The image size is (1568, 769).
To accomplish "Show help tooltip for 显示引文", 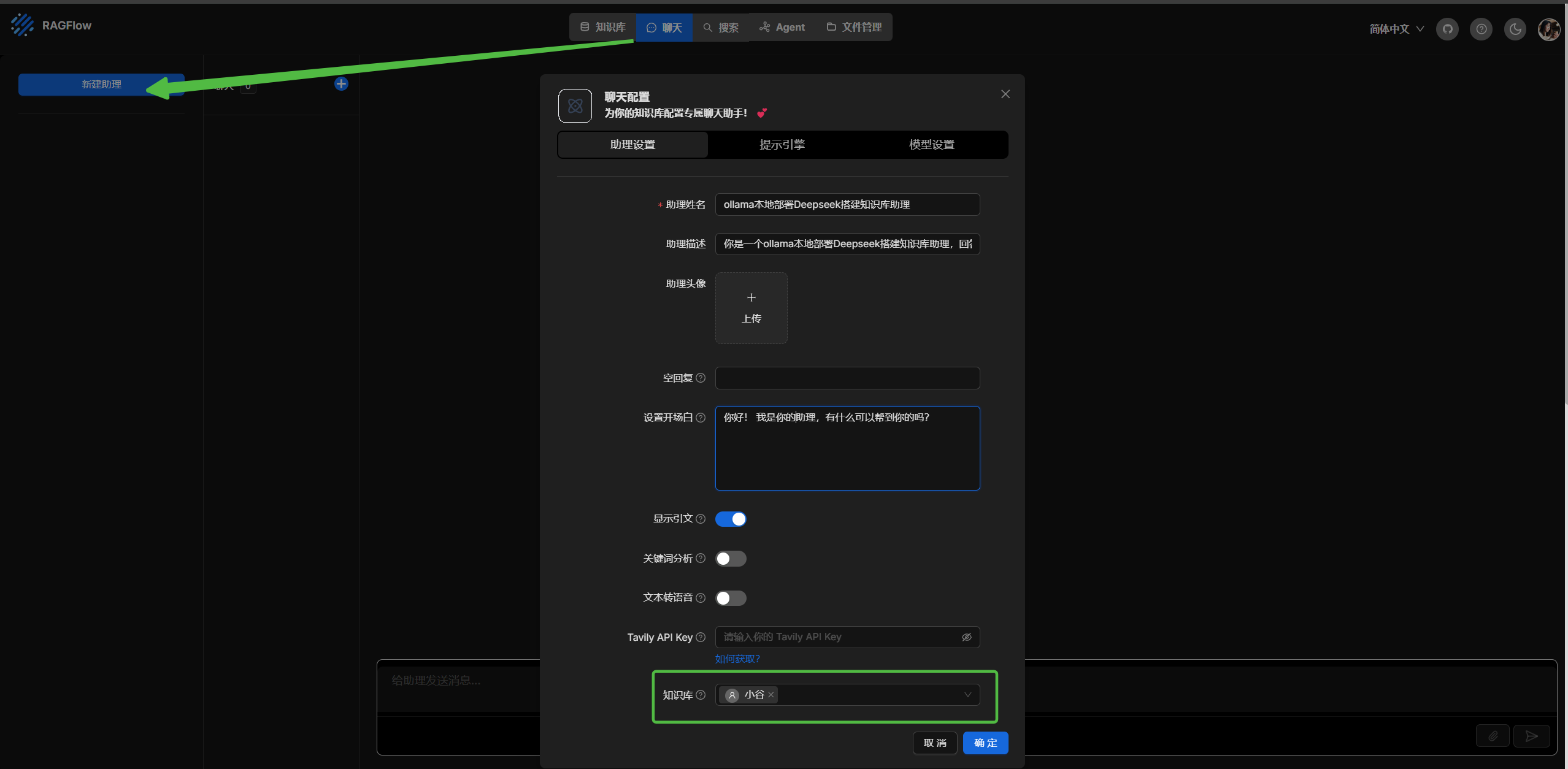I will [701, 519].
